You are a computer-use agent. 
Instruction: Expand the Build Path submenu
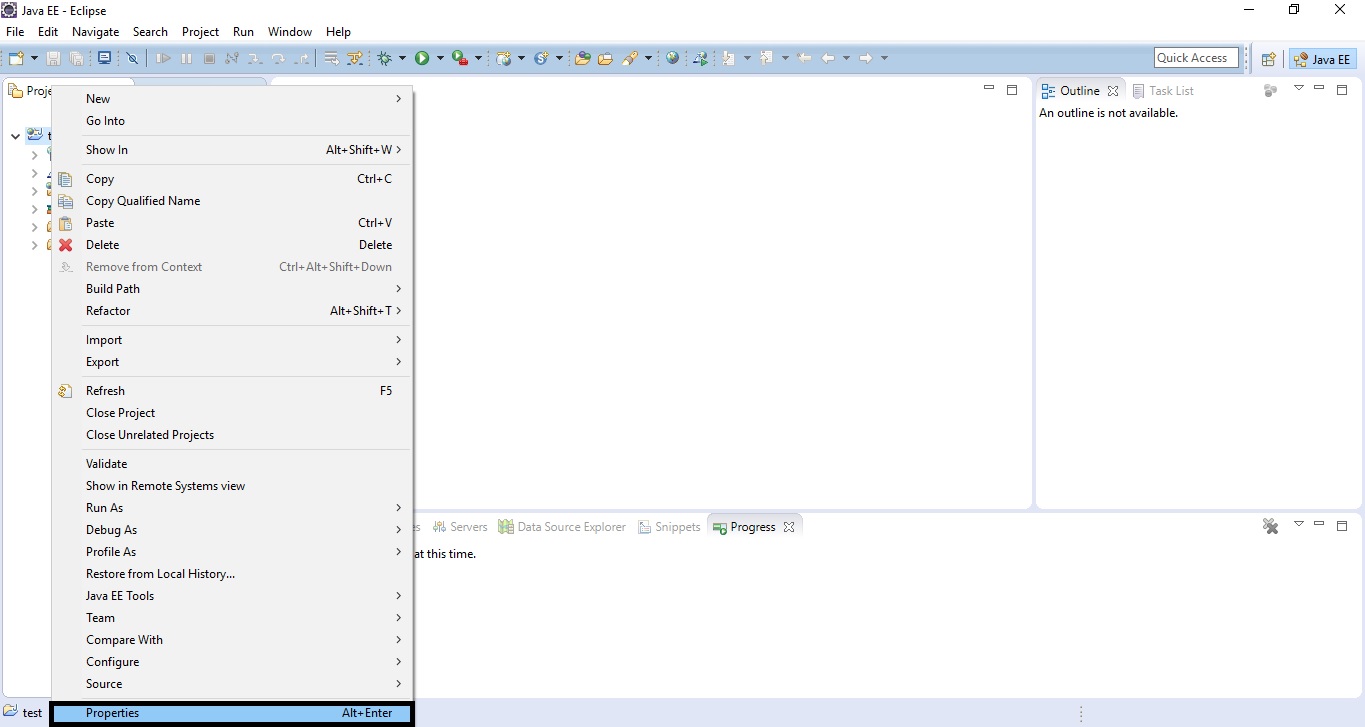(232, 289)
